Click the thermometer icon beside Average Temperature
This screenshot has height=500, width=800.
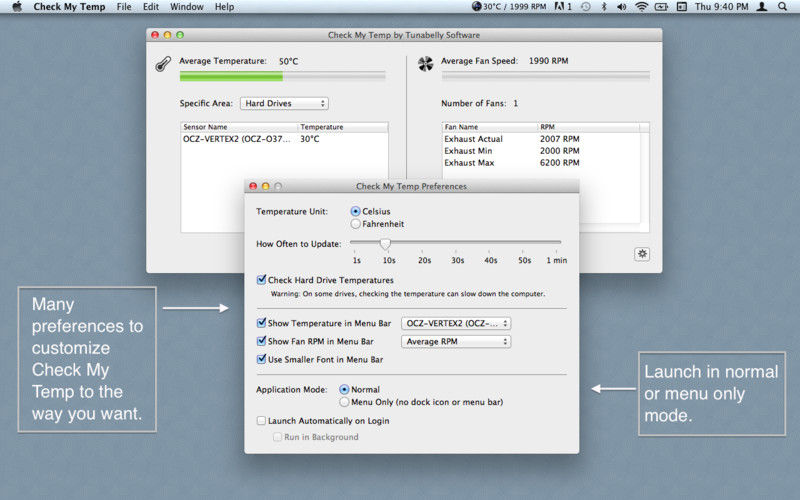(163, 65)
